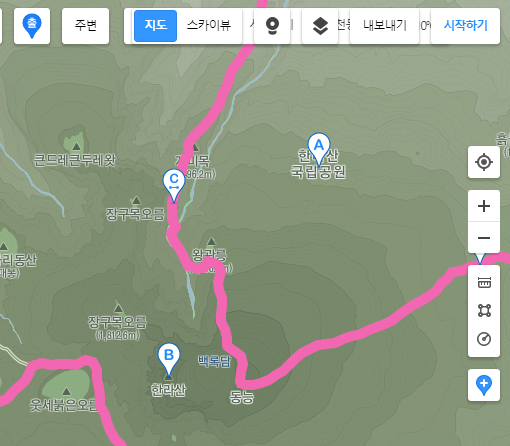Zoom out with the minus button
Viewport: 510px width, 446px height.
pos(484,238)
